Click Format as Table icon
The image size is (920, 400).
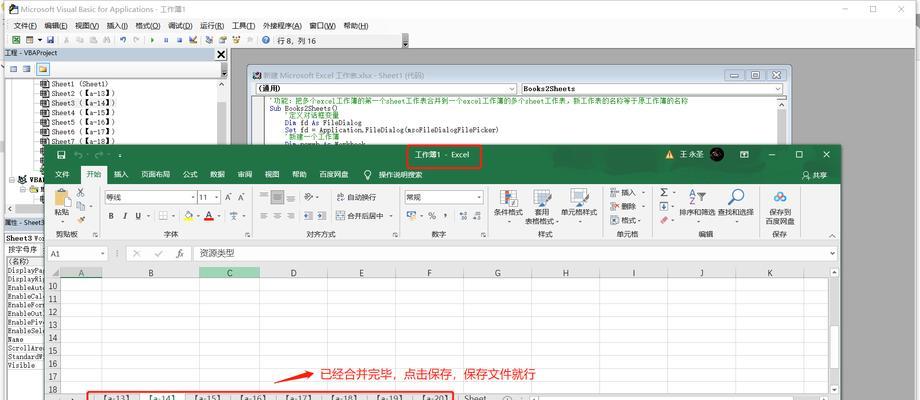click(x=542, y=198)
